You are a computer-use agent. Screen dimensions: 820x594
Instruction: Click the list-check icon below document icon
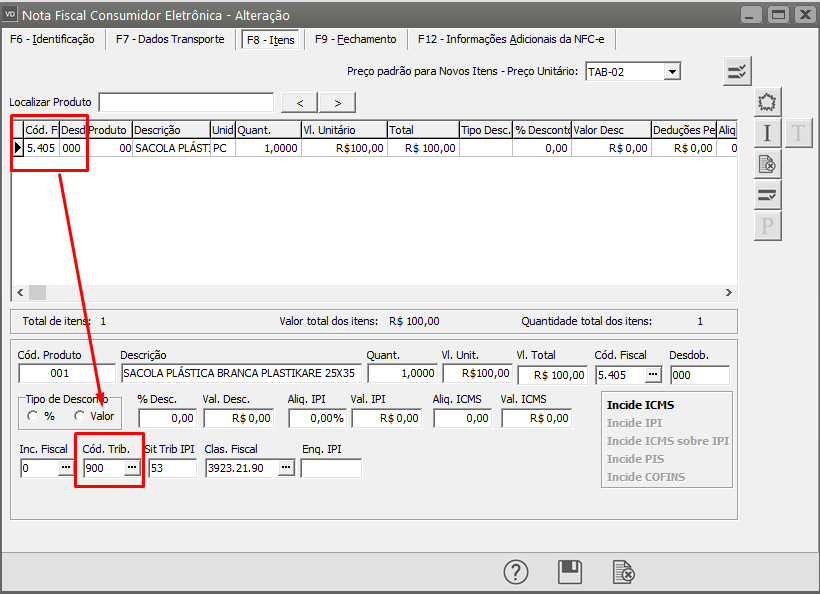(x=767, y=195)
